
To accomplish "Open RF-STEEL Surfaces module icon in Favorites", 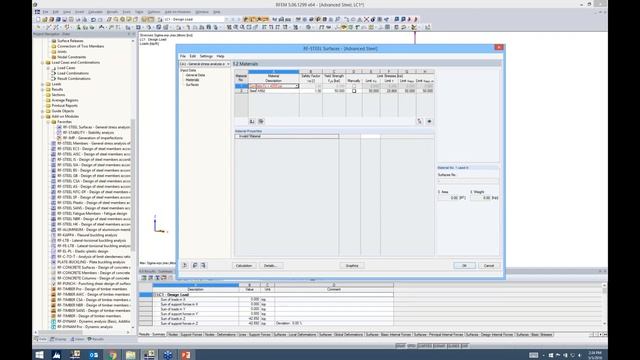I will pos(59,127).
